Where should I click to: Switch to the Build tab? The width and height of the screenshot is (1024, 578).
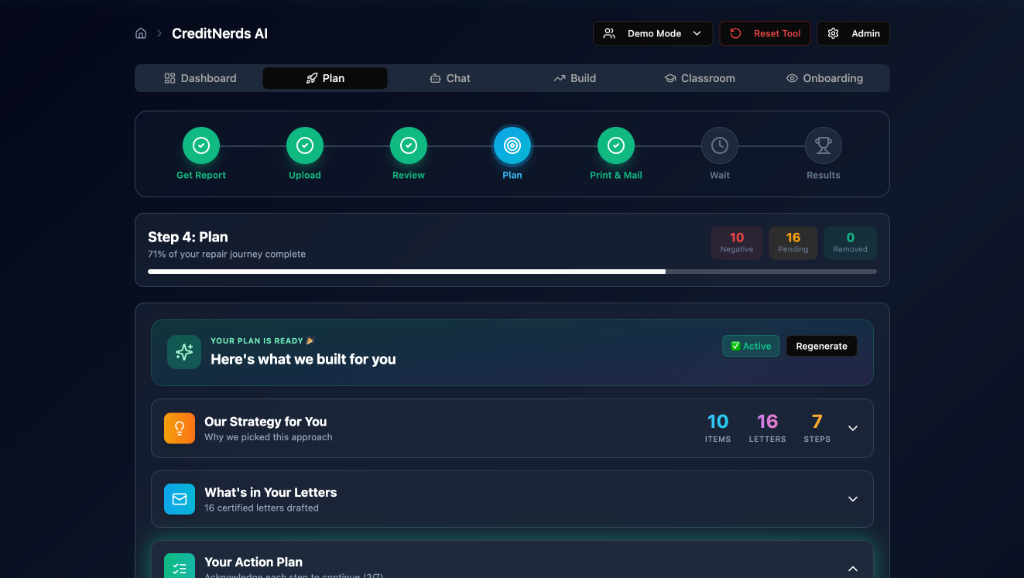575,78
